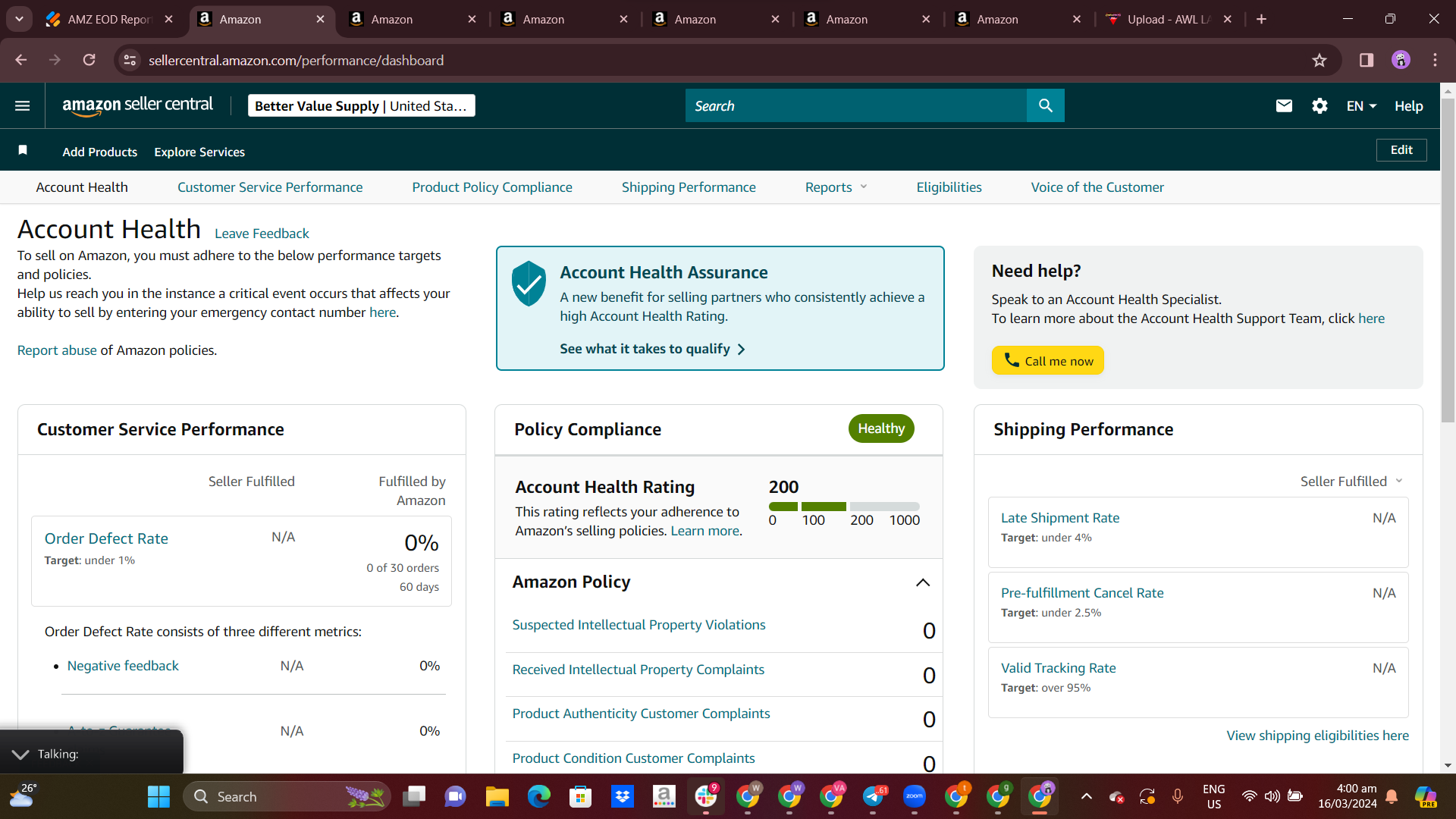Click the Windows taskbar search box
The height and width of the screenshot is (819, 1456).
287,796
